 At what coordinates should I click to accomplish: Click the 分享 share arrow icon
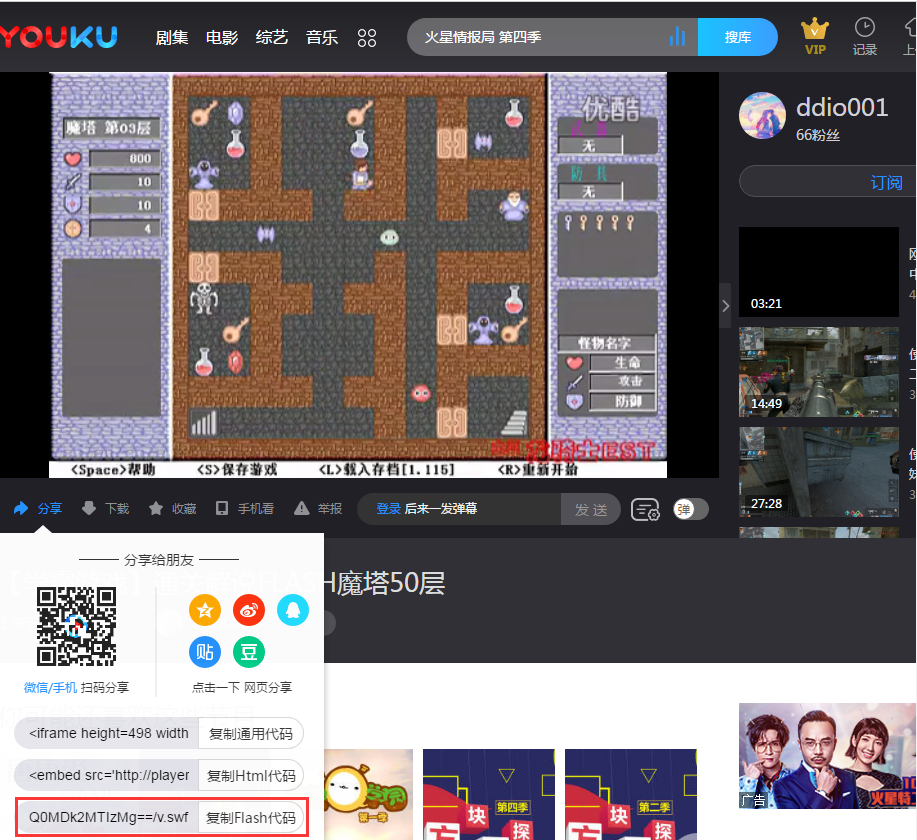pyautogui.click(x=21, y=508)
